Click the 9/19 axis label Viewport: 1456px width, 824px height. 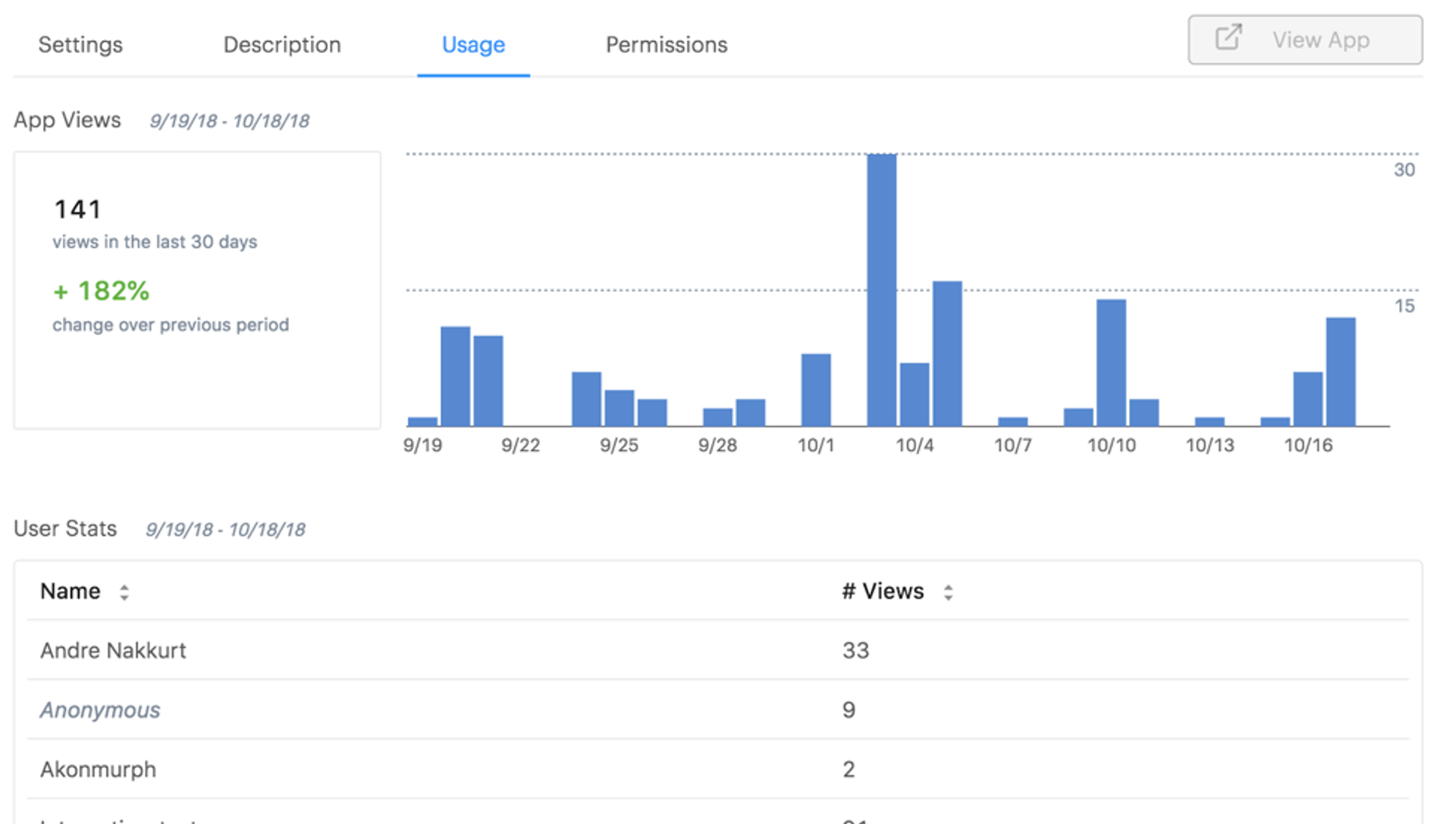point(422,446)
